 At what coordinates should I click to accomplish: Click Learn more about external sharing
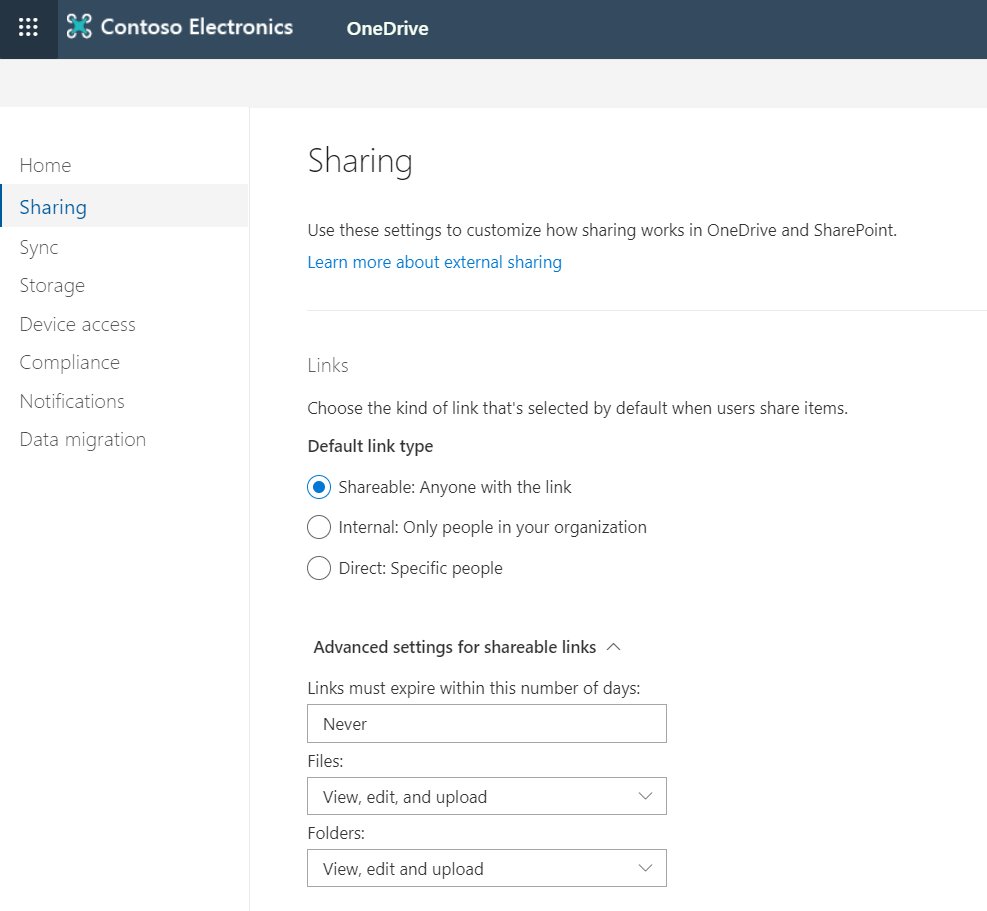click(x=434, y=262)
